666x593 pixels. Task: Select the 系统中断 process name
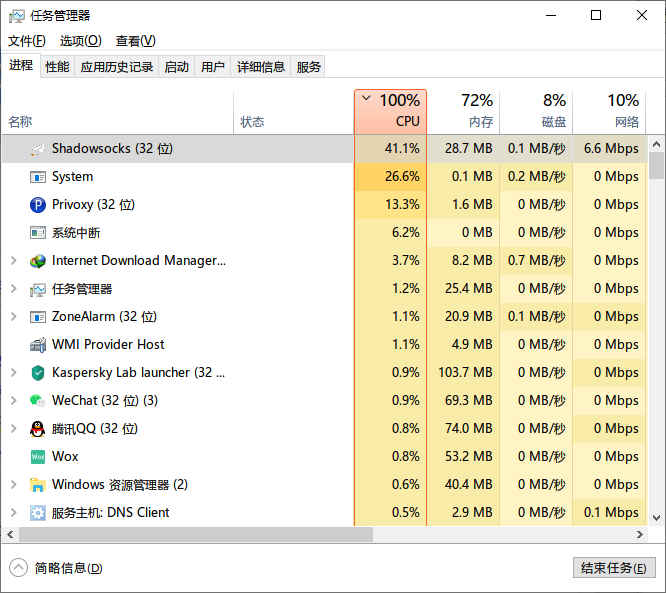[76, 233]
